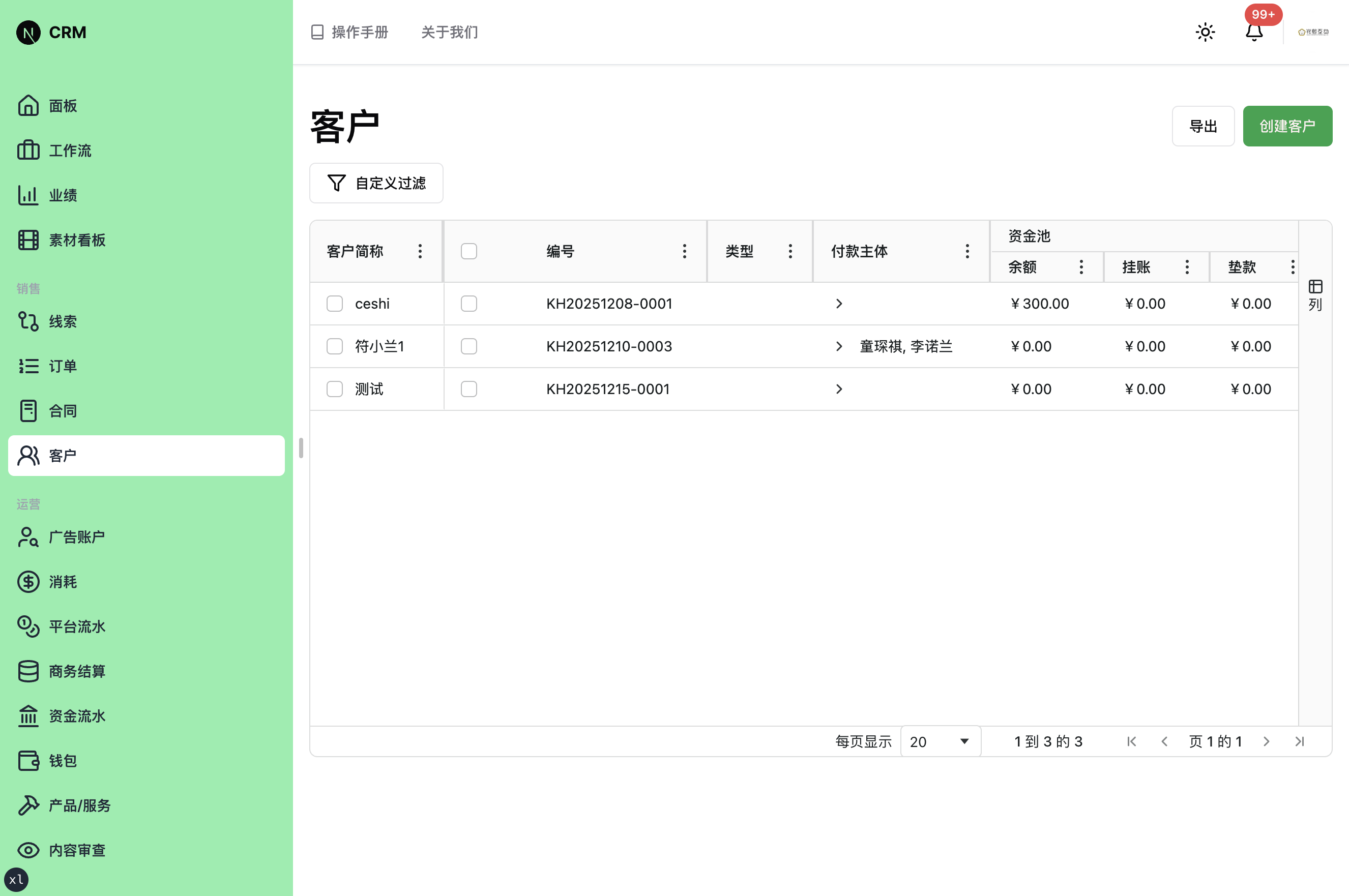Image resolution: width=1349 pixels, height=896 pixels.
Task: Open the 面板 dashboard from sidebar
Action: tap(62, 106)
